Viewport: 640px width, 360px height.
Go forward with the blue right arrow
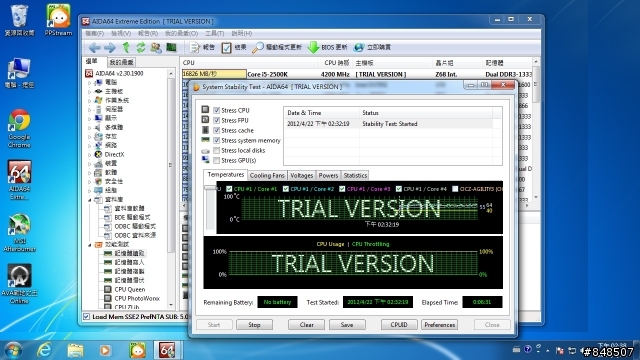click(x=110, y=48)
